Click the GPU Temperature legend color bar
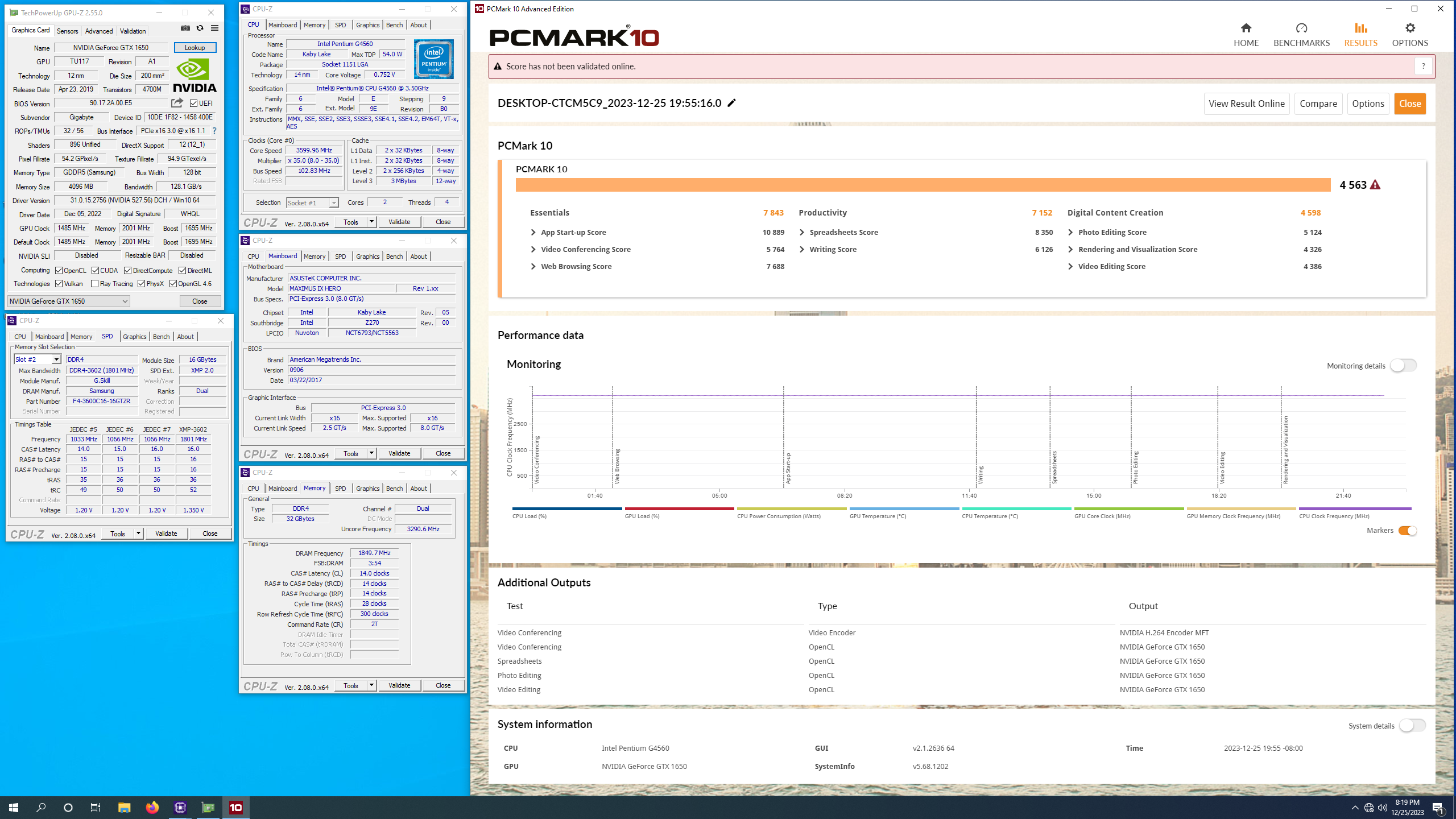The image size is (1456, 819). pos(904,508)
